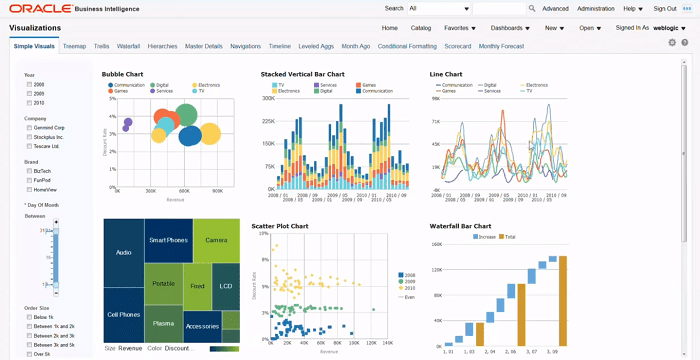Click the slider minus button

coord(56,293)
